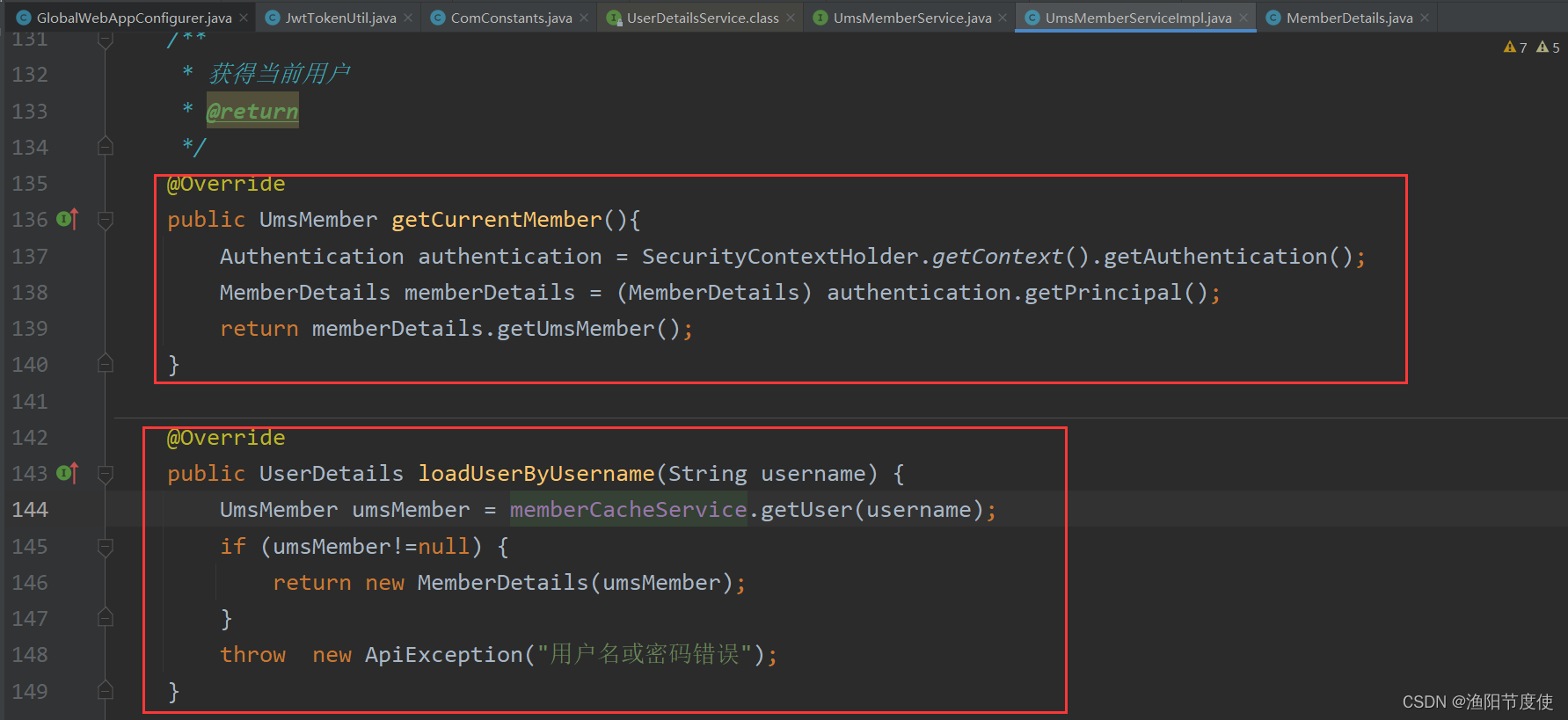Close the GlobalWebAppConfigurer.java tab
Viewport: 1568px width, 720px height.
click(x=244, y=18)
